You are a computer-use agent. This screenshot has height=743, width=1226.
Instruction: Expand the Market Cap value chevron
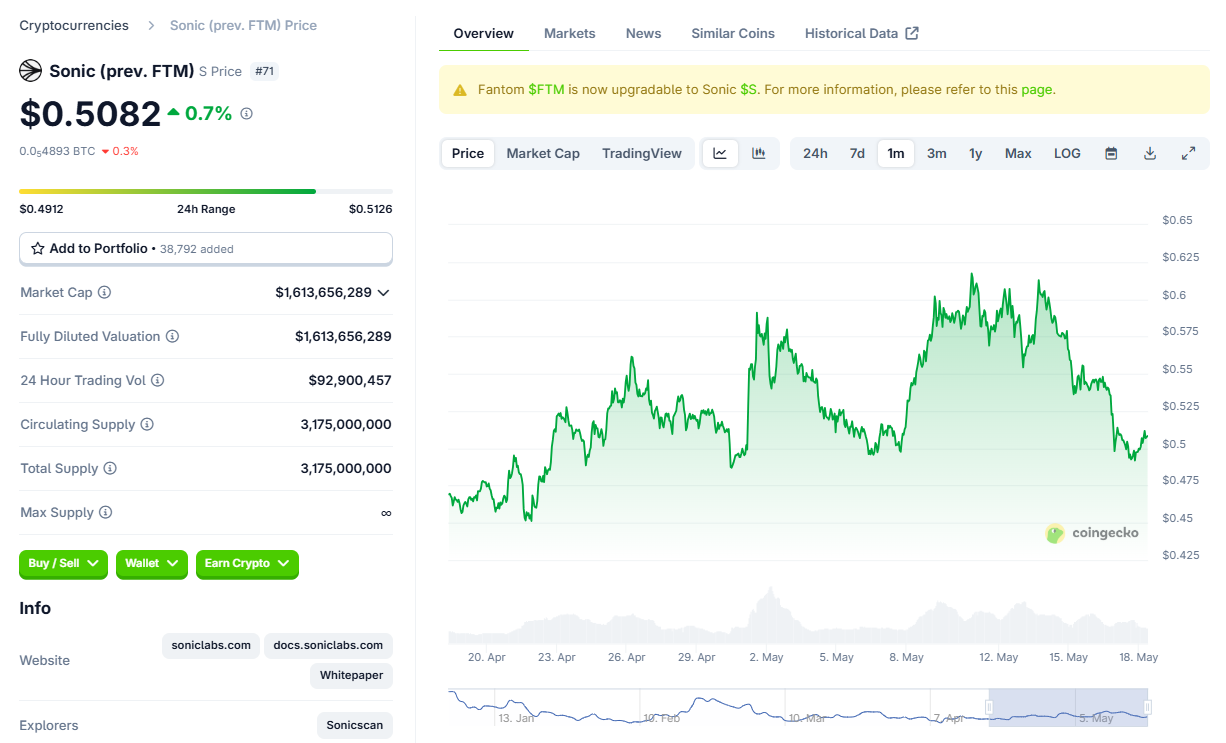(384, 293)
